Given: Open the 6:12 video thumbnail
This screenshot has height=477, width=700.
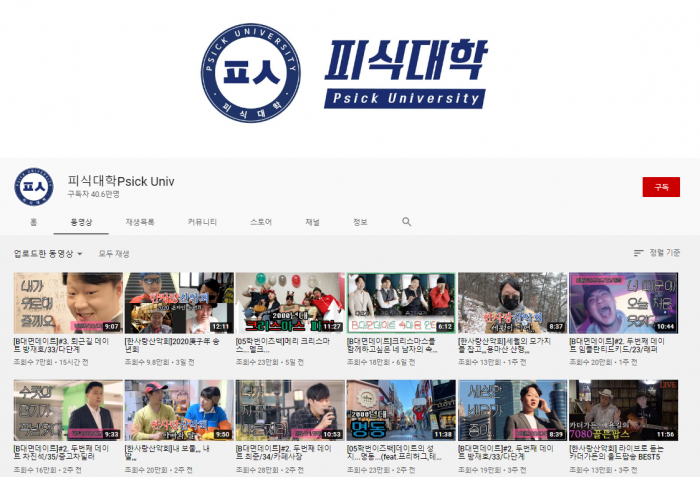Looking at the screenshot, I should [x=401, y=303].
